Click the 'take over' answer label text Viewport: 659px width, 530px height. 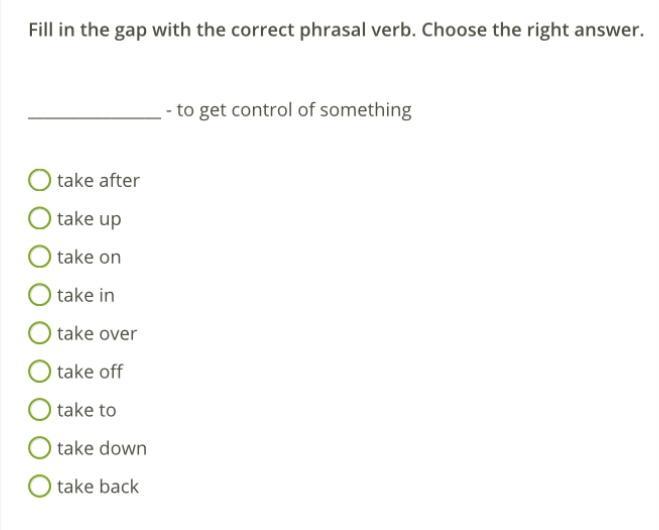coord(97,333)
